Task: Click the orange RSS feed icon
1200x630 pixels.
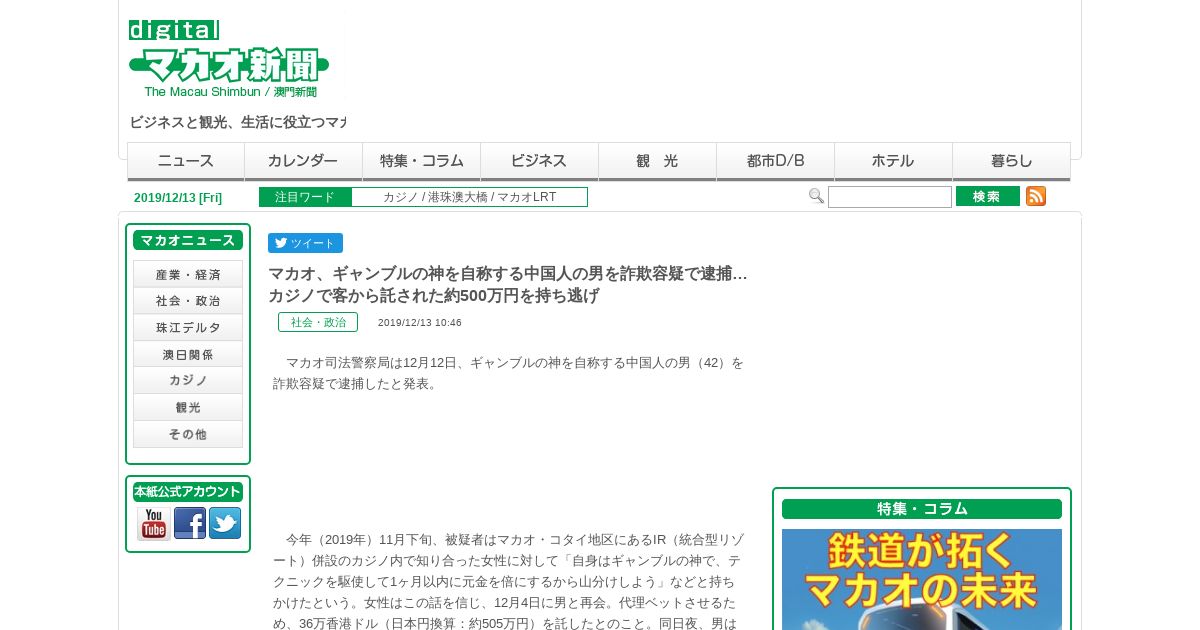Action: click(x=1036, y=196)
